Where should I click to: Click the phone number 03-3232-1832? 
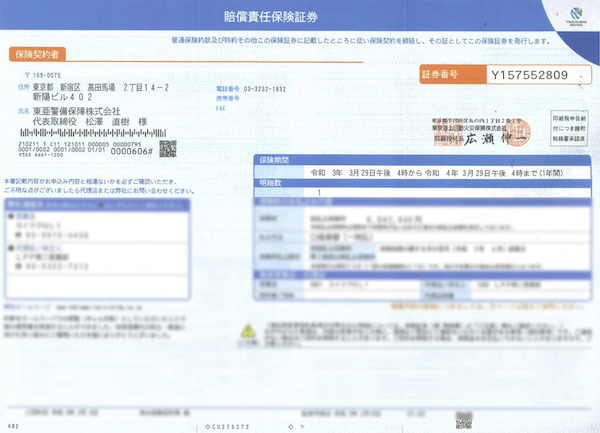point(265,89)
